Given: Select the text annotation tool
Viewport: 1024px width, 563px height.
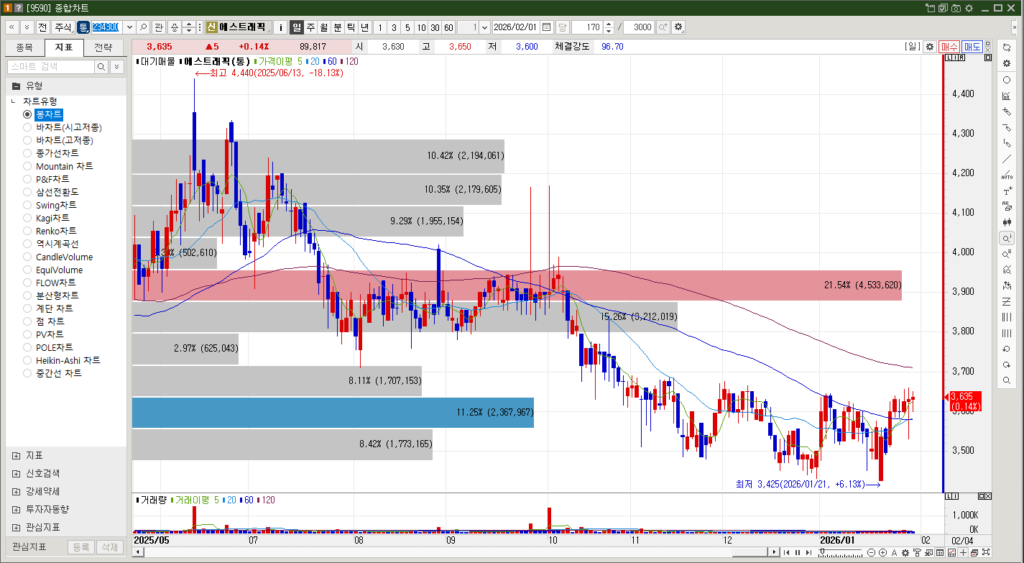Looking at the screenshot, I should [1006, 190].
